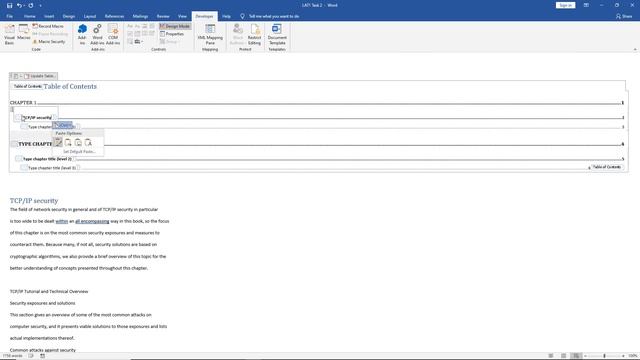Screen dimensions: 640x360
Task: Switch to the Insert tab
Action: (49, 16)
